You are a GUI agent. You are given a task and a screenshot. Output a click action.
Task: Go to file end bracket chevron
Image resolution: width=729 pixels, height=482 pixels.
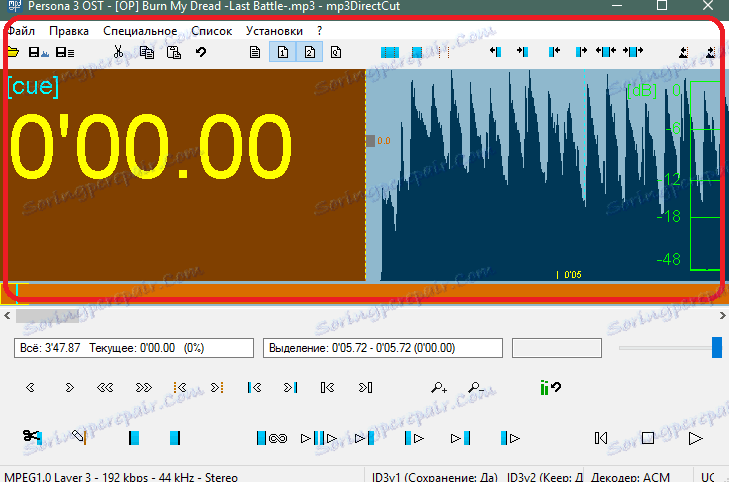pos(365,387)
